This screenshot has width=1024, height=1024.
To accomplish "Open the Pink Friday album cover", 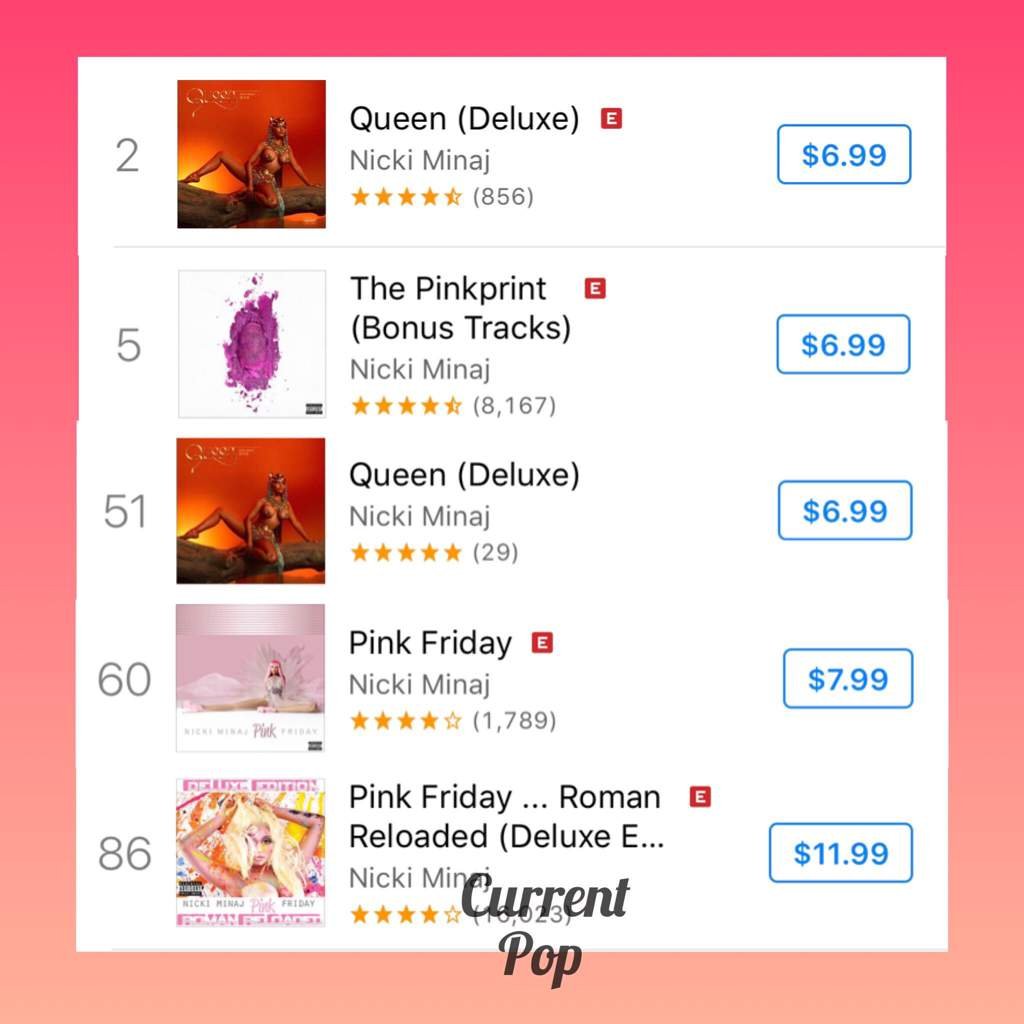I will 250,678.
